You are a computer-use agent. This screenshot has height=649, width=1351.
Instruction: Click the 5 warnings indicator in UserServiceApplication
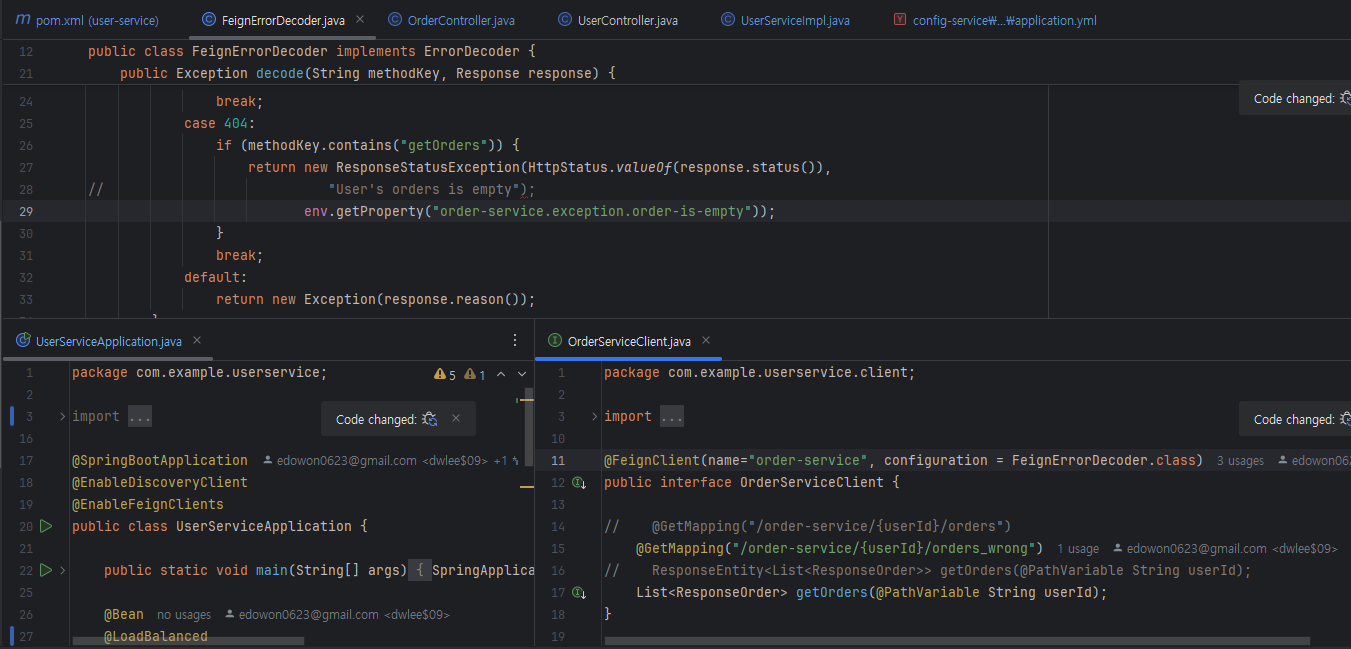pyautogui.click(x=445, y=375)
